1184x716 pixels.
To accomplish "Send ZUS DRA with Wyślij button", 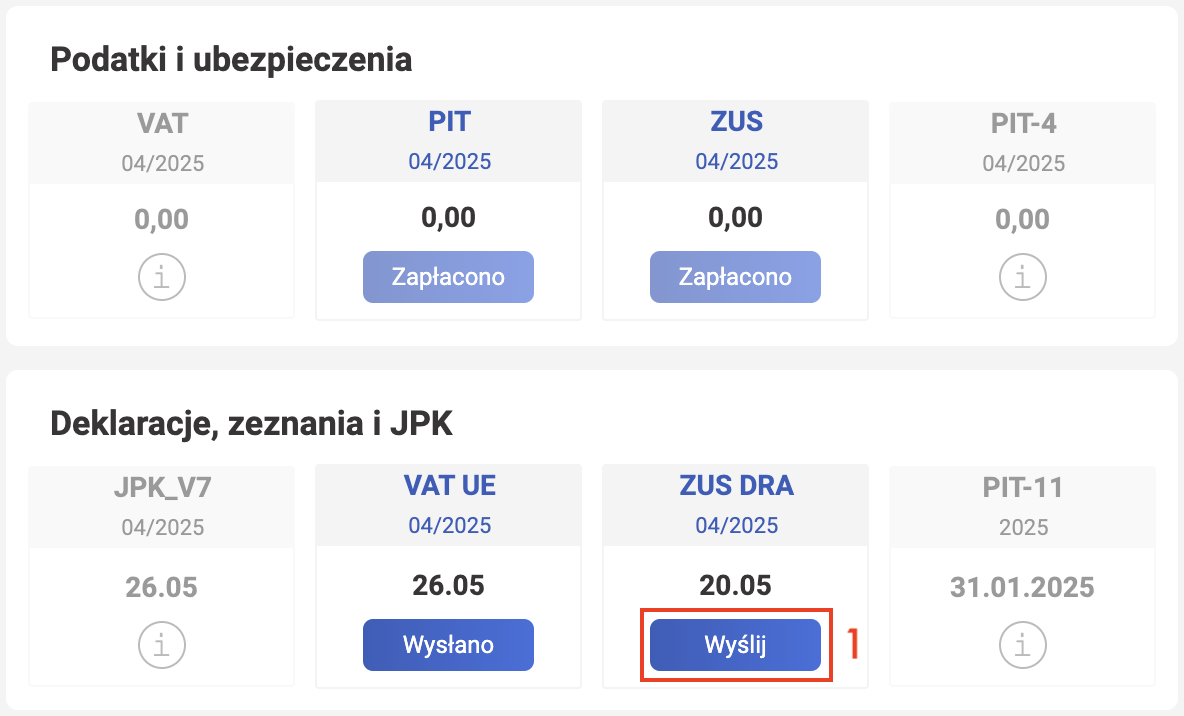I will pos(735,645).
